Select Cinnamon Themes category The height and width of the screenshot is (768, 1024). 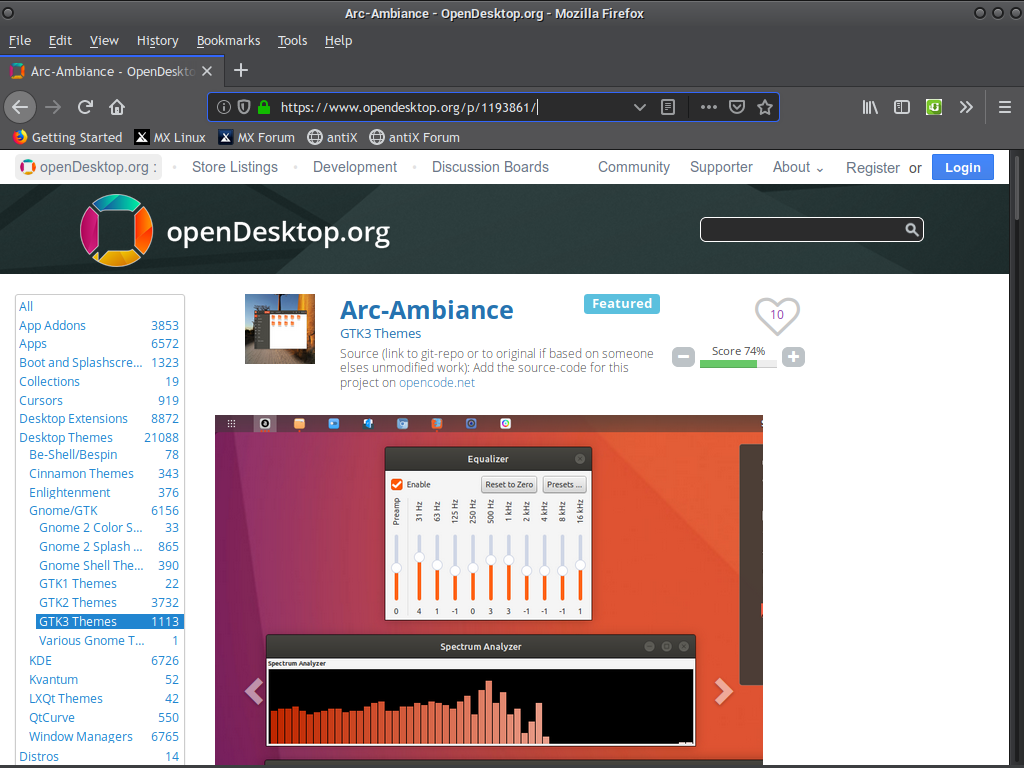coord(81,473)
